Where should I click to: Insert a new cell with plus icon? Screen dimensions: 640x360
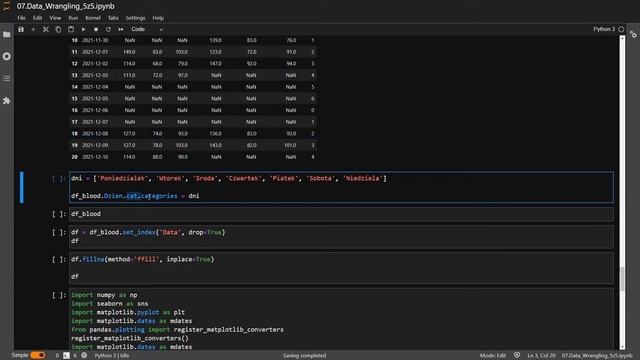33,29
